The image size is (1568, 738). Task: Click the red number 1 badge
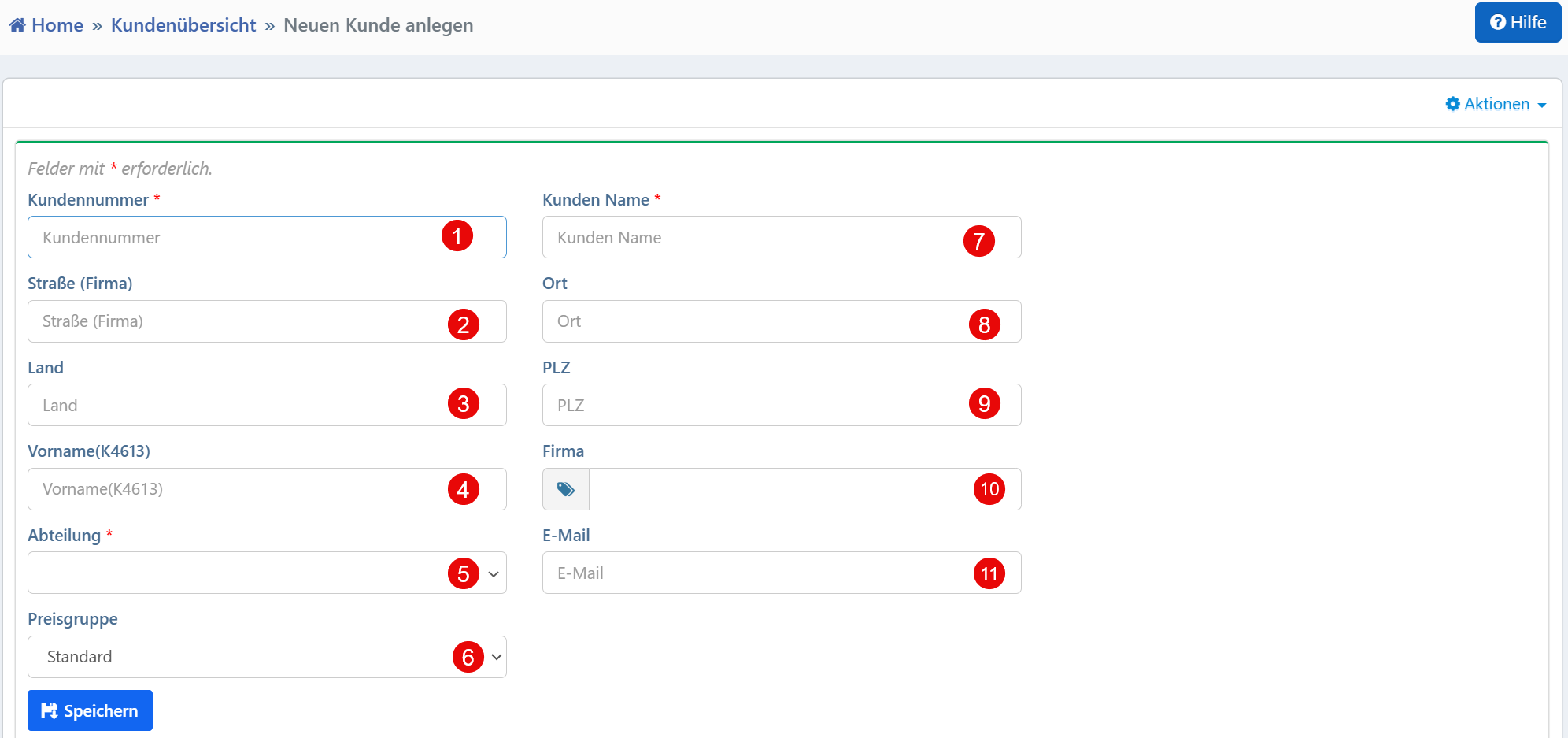457,236
